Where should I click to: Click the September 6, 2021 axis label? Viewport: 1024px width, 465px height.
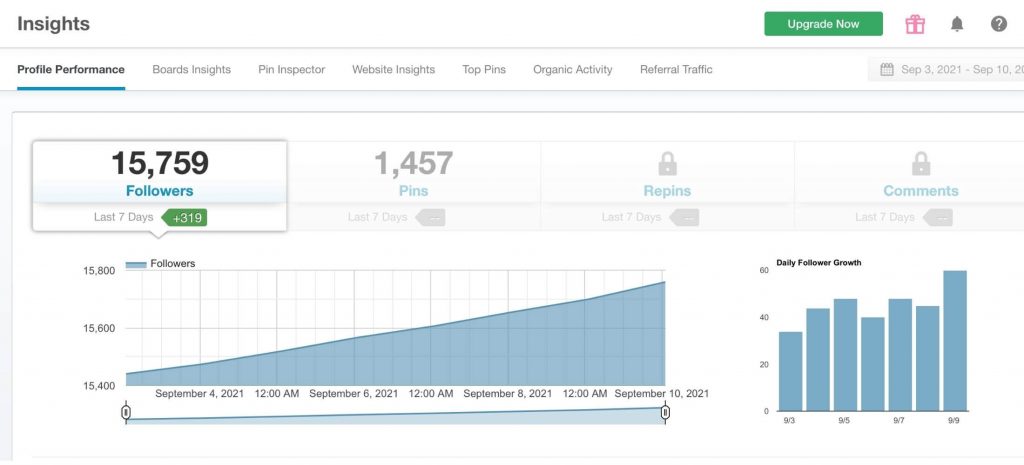point(353,394)
